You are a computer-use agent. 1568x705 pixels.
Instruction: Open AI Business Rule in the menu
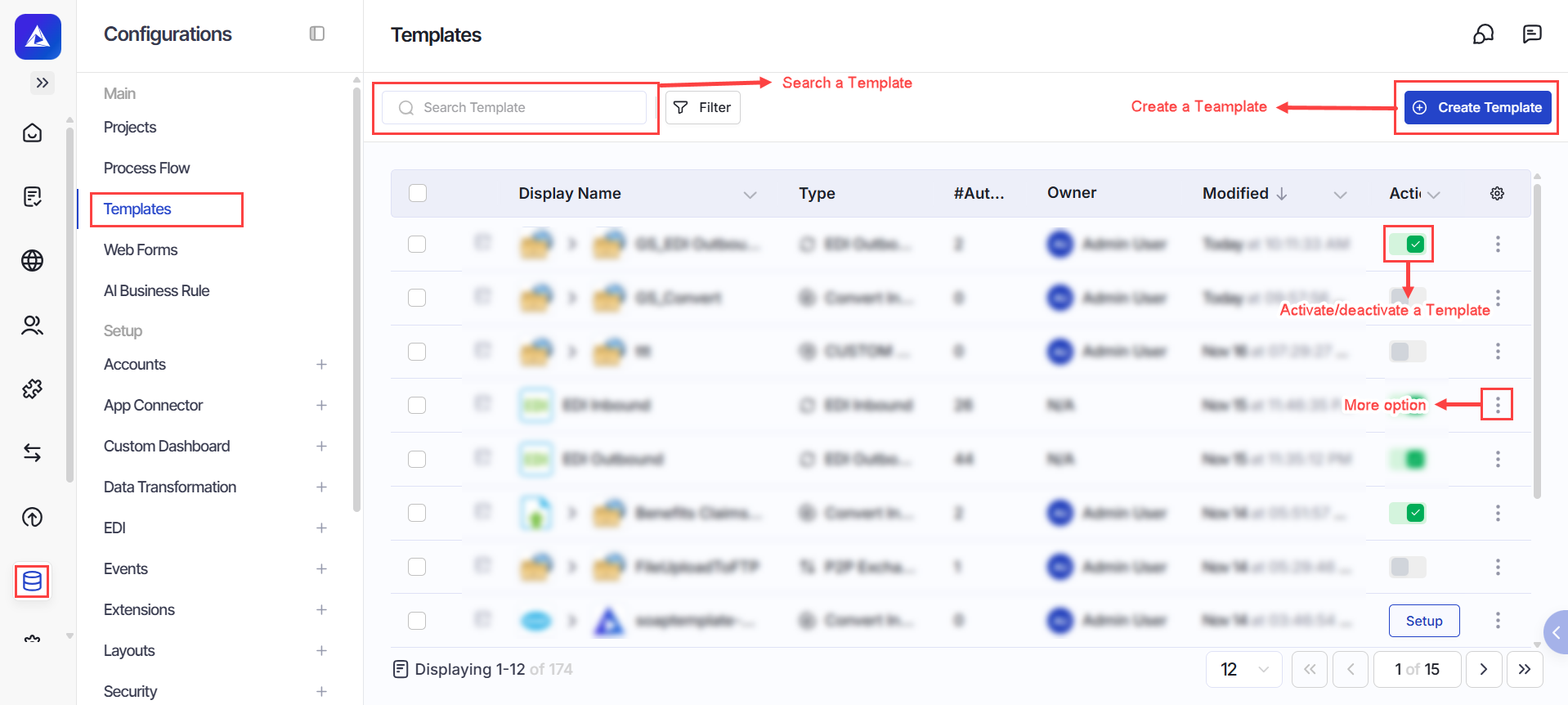(156, 291)
